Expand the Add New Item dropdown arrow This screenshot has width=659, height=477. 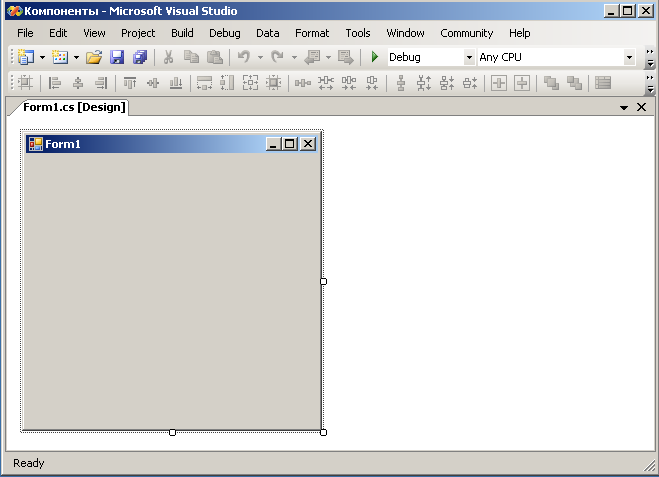76,57
